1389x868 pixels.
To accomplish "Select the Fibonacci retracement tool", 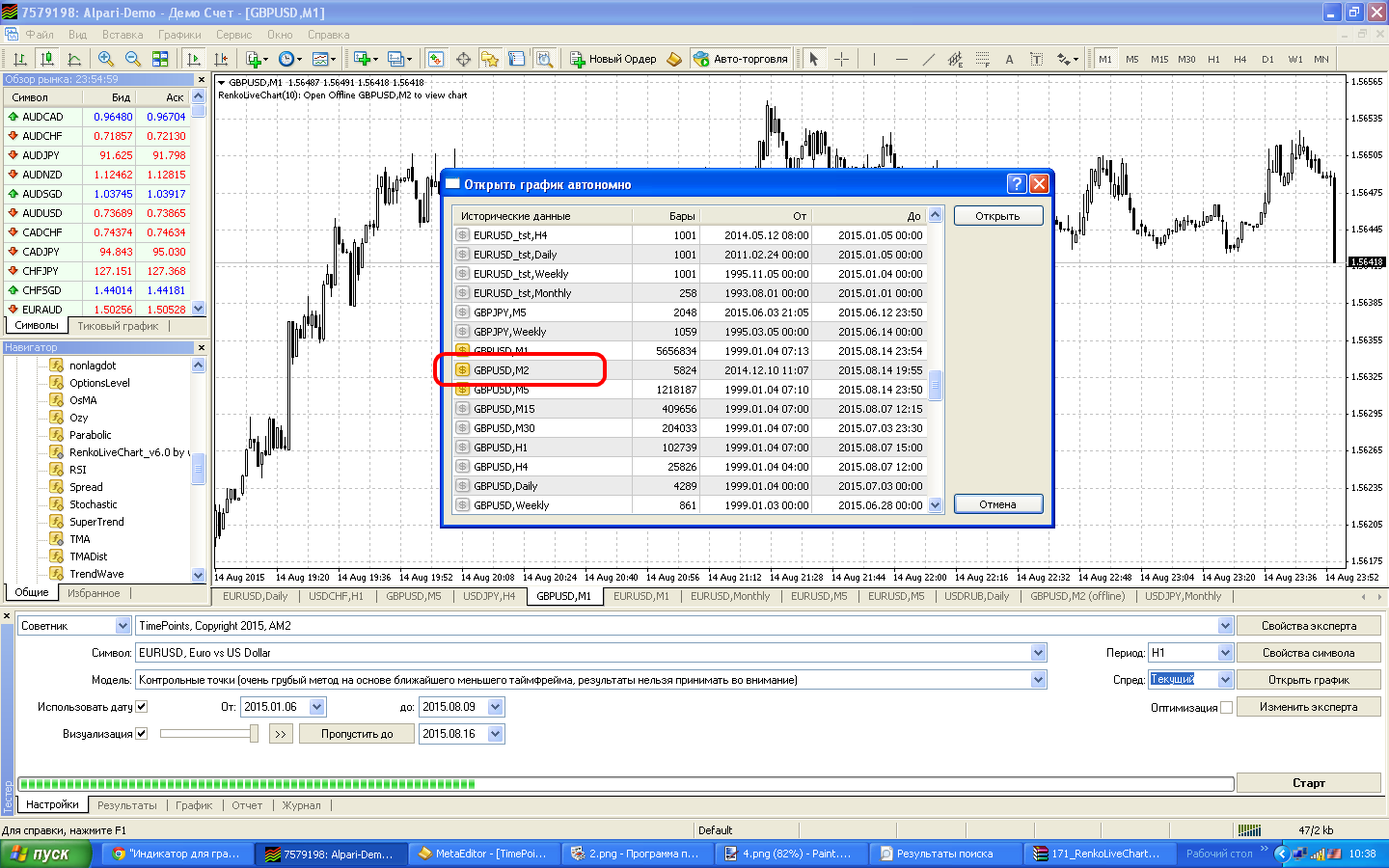I will pyautogui.click(x=982, y=59).
